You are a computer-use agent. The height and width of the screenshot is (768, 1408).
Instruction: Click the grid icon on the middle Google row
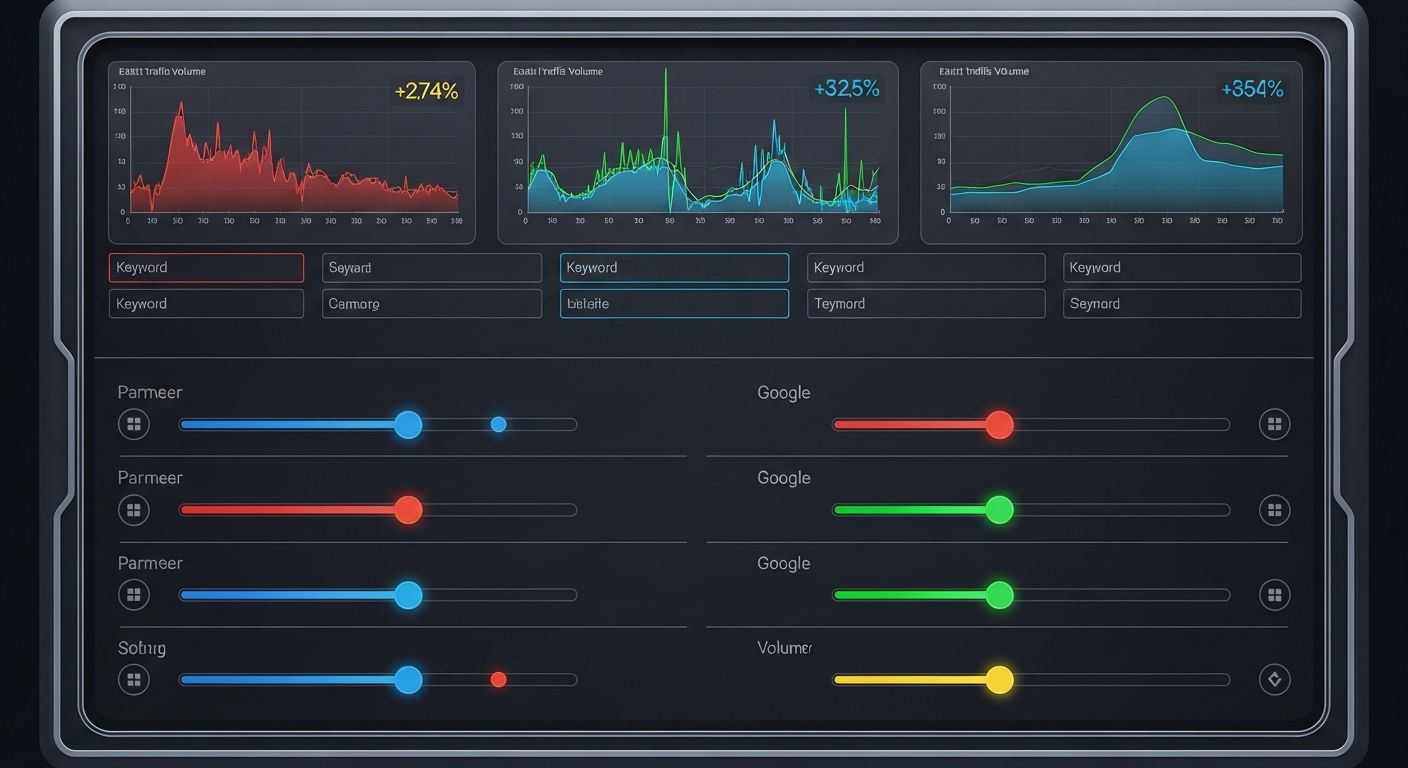1274,510
